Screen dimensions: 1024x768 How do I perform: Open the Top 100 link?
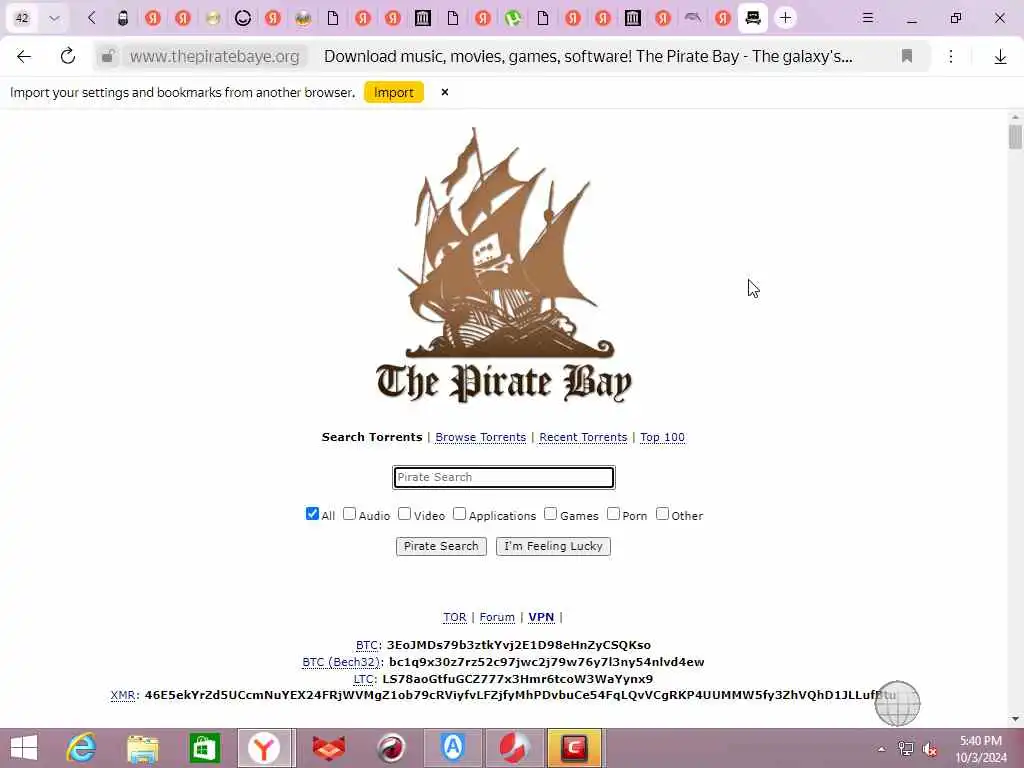tap(662, 437)
